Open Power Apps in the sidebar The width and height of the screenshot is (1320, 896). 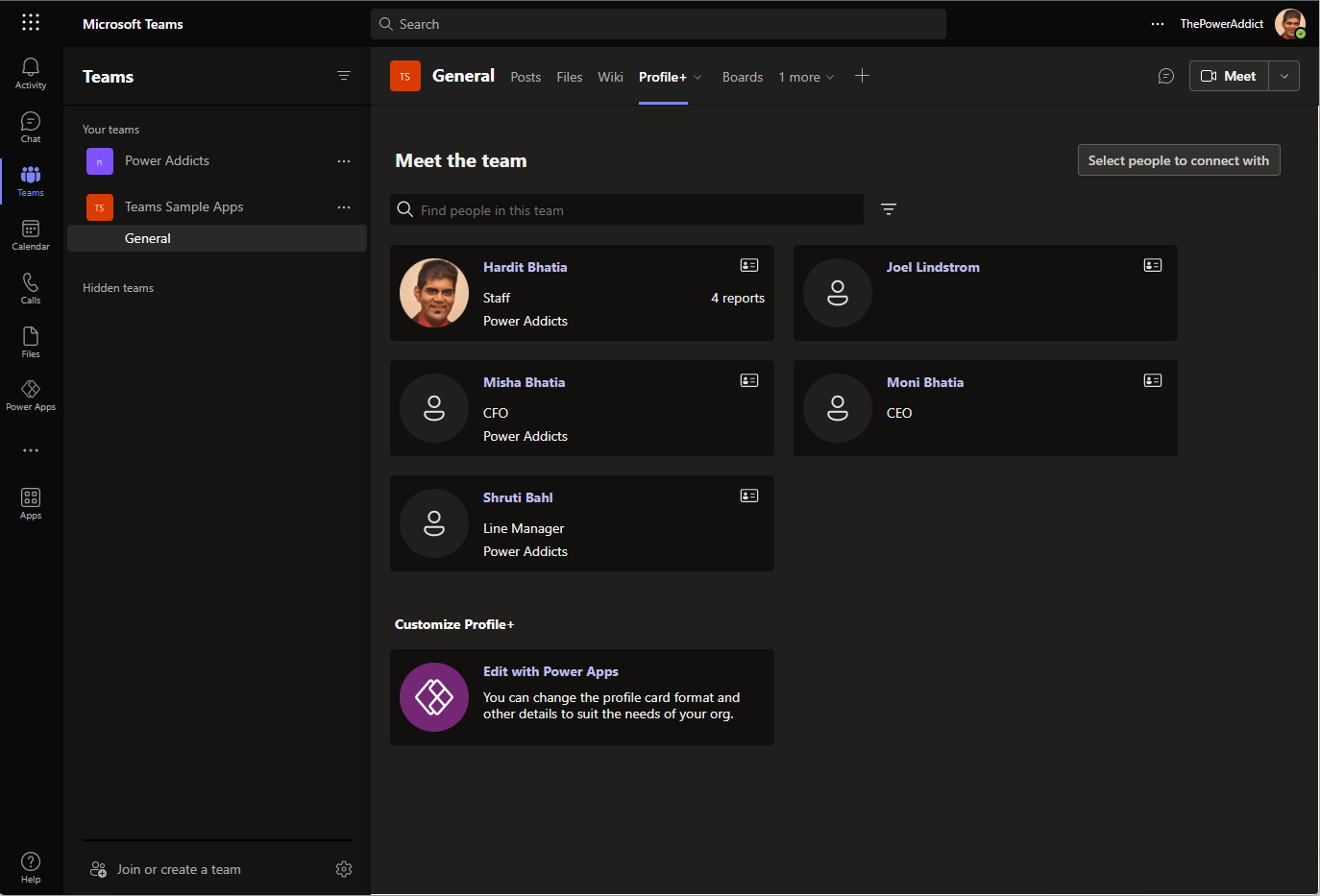tap(31, 395)
